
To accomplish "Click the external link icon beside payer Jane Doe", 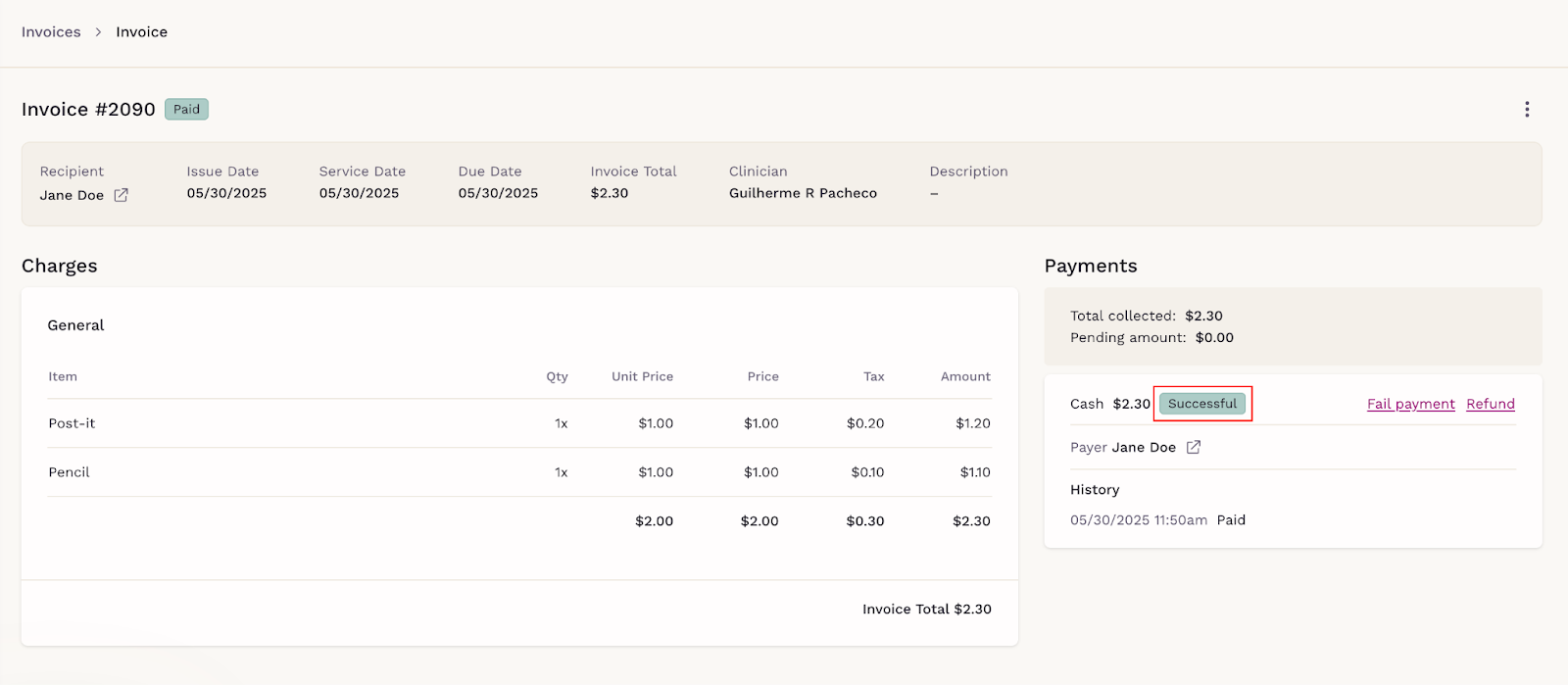I will click(1194, 447).
